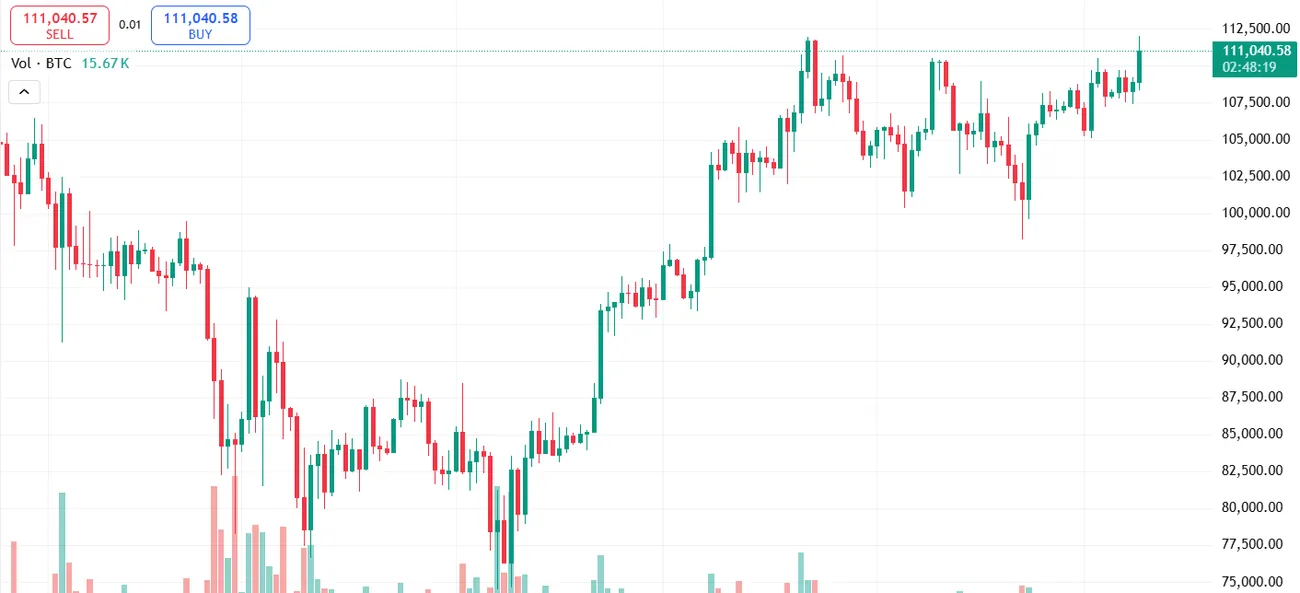Select the Vol · BTC indicator label
Viewport: 1300px width, 593px height.
coord(41,63)
